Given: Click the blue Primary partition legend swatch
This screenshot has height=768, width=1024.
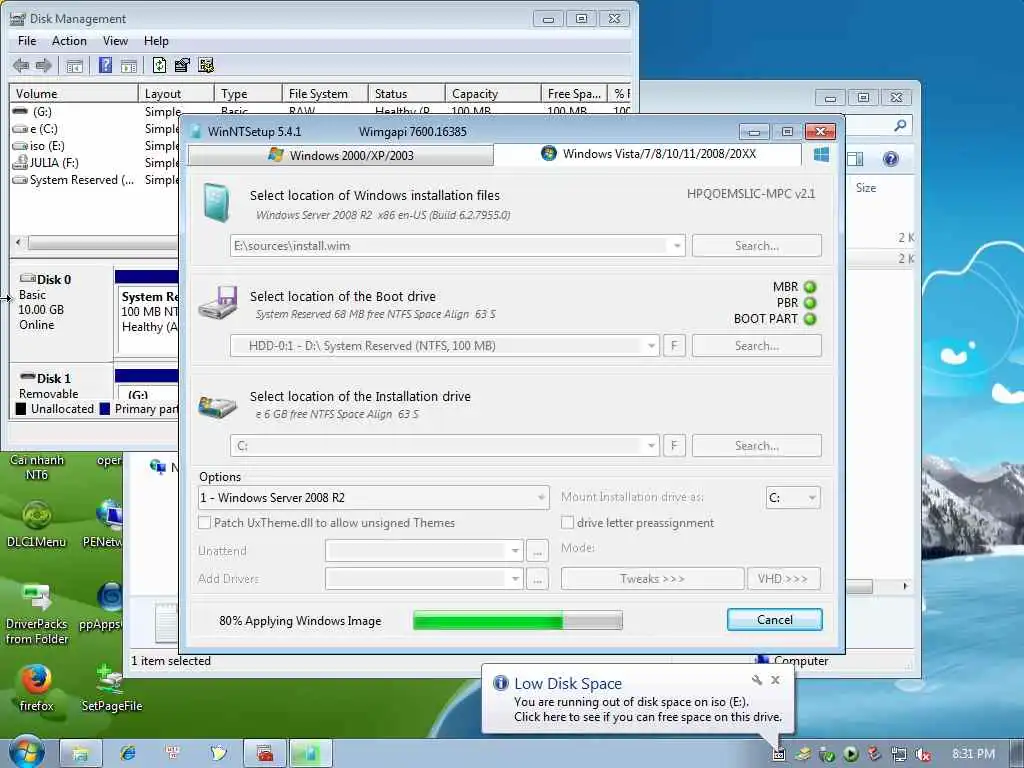Looking at the screenshot, I should click(104, 409).
